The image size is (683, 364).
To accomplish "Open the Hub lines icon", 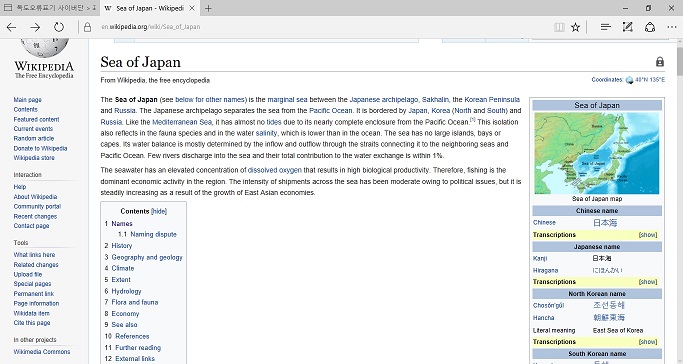I will (x=605, y=27).
